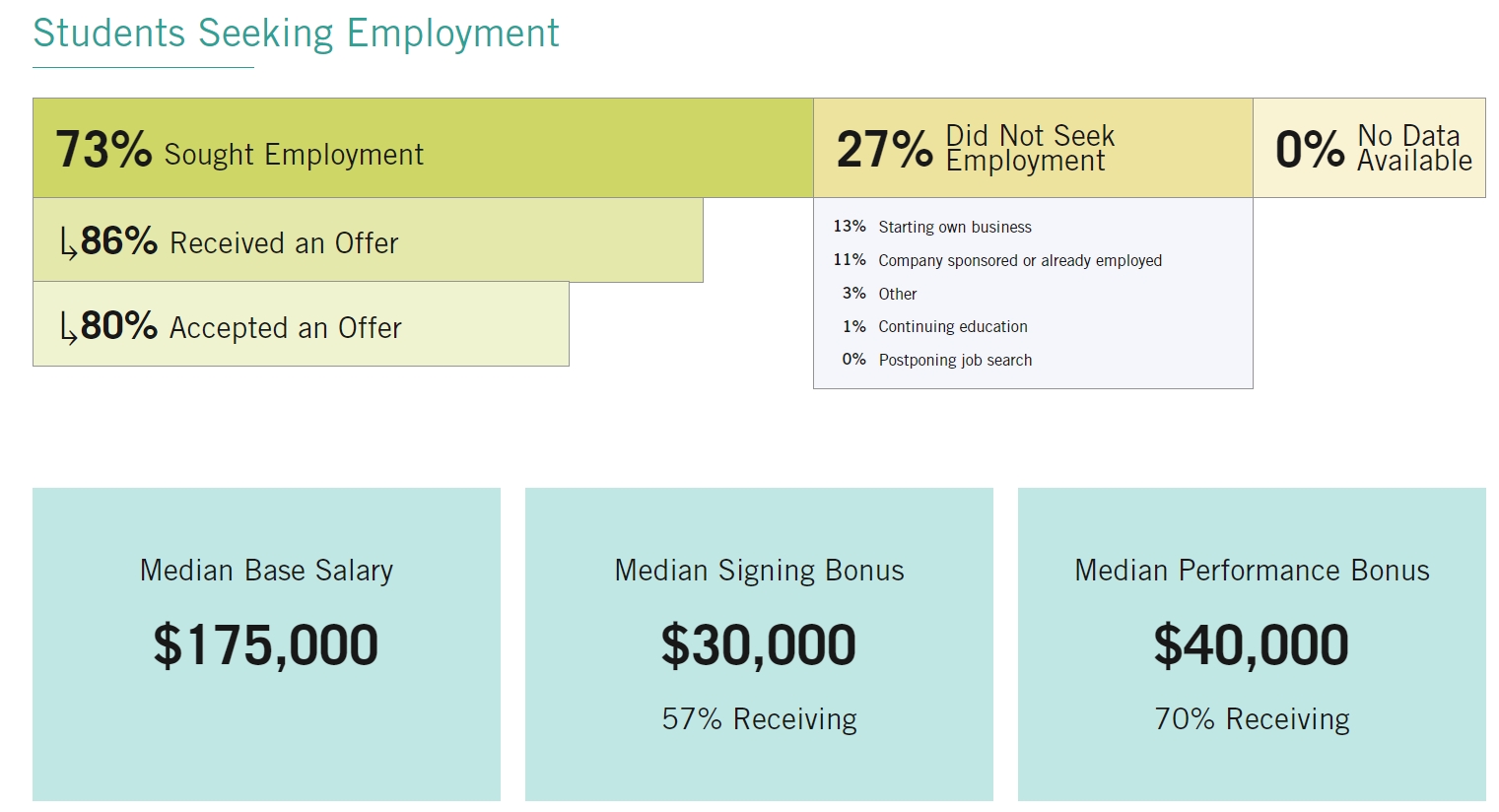This screenshot has height=812, width=1499.
Task: Click the Accepted an Offer text
Action: click(x=286, y=328)
